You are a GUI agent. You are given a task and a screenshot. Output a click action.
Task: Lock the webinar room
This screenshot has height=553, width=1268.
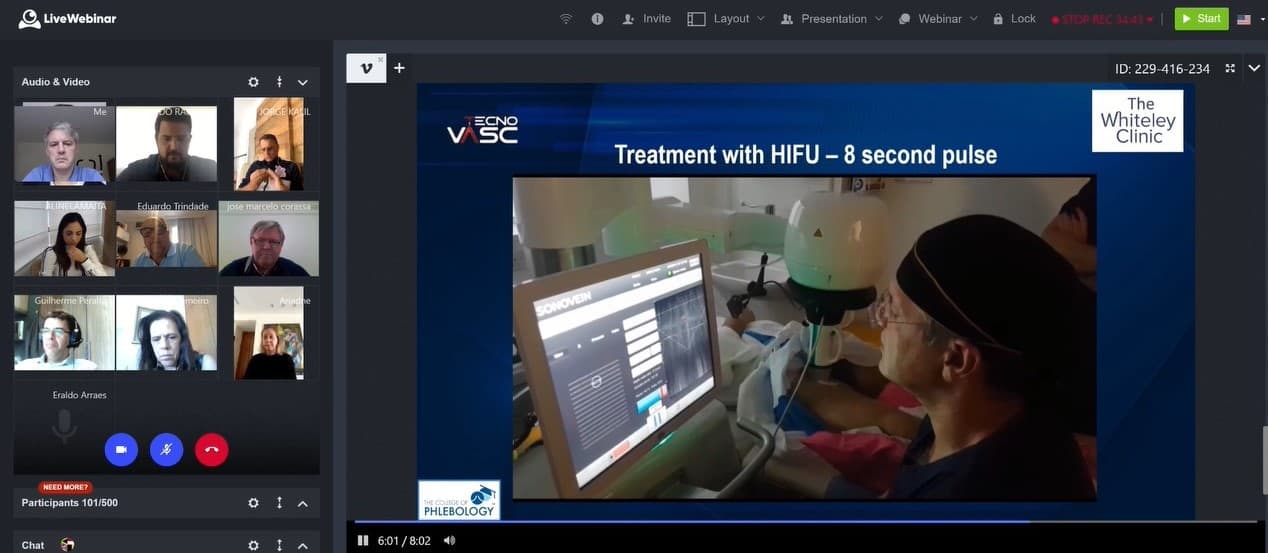point(1014,19)
